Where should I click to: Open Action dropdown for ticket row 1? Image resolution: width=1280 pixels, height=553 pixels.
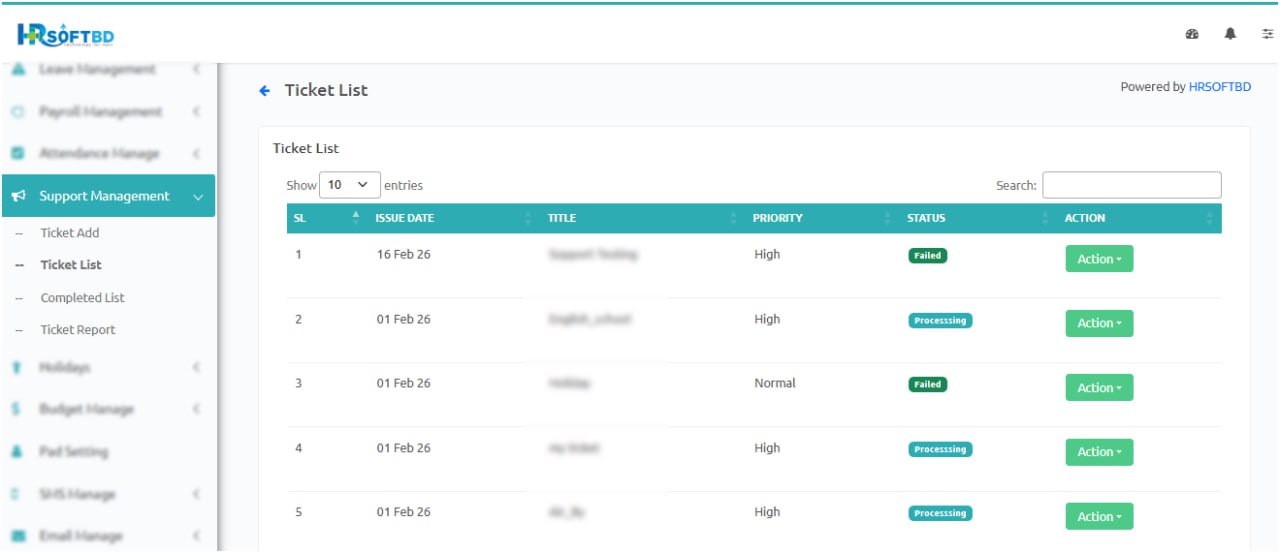click(x=1099, y=259)
